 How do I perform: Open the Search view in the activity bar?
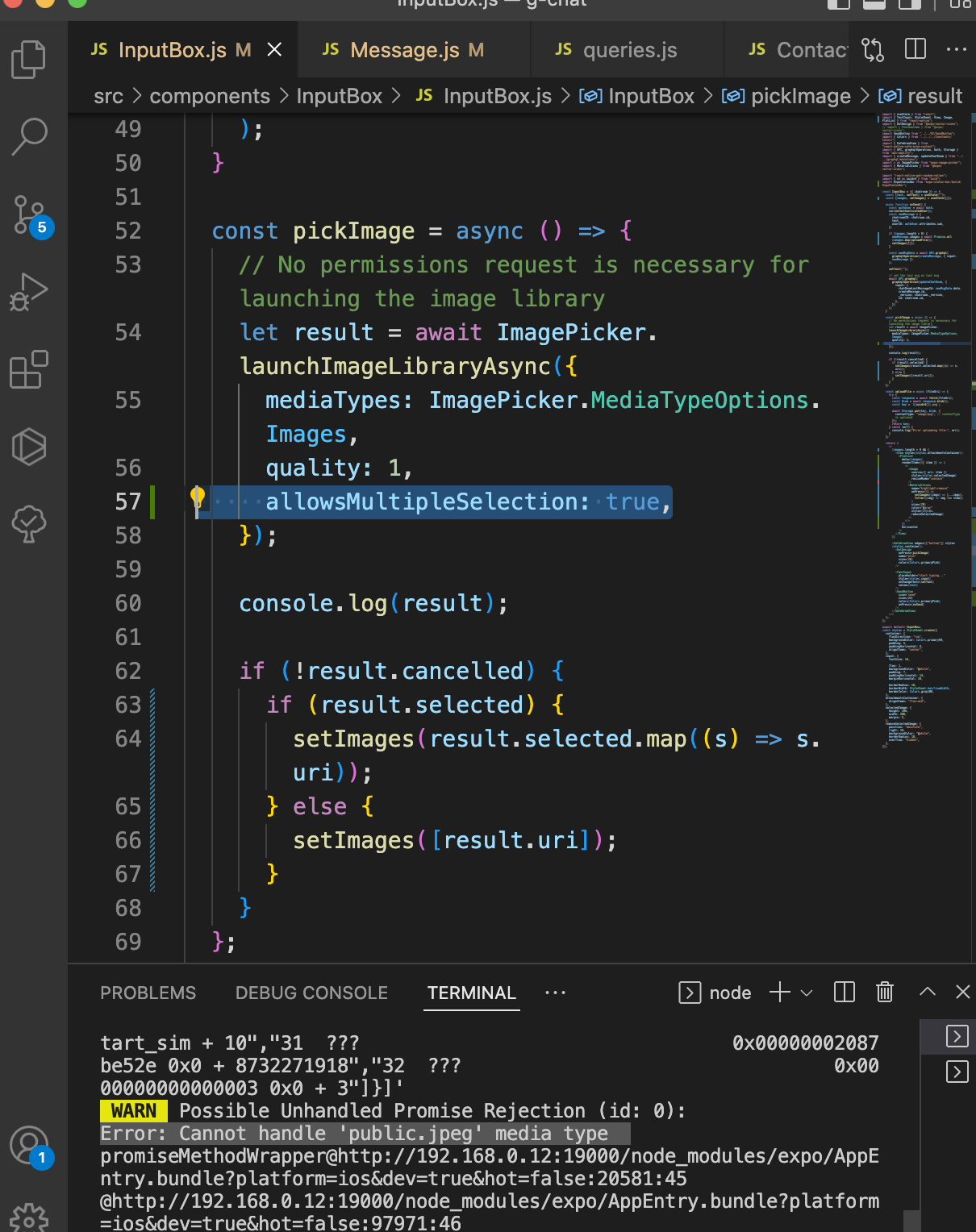coord(29,136)
